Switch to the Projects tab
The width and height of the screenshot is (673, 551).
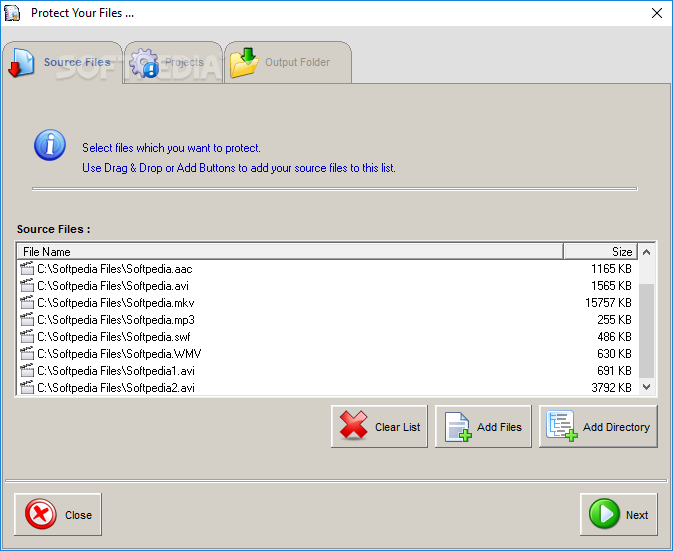[173, 63]
